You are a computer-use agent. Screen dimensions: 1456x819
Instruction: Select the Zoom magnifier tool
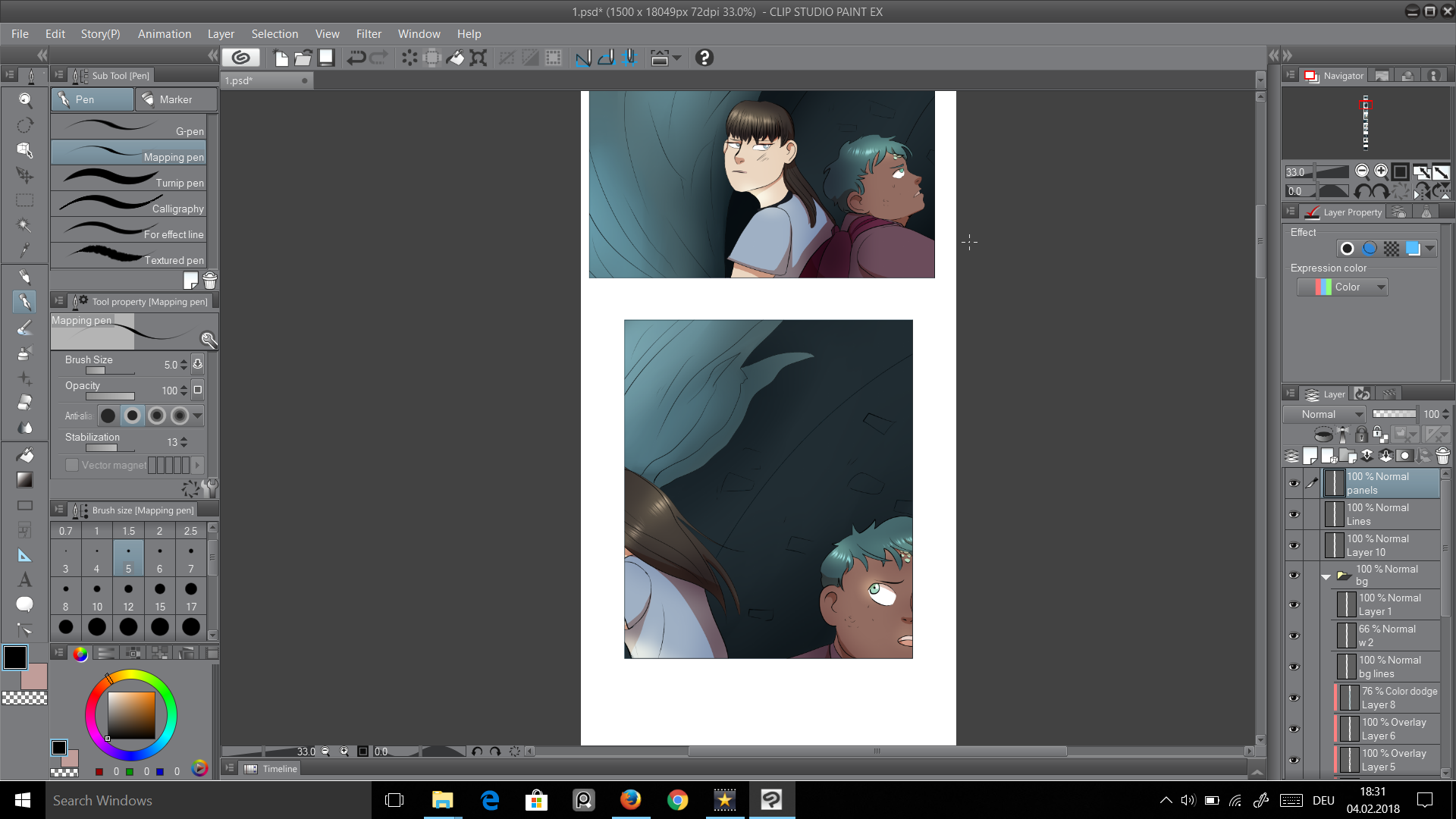(x=24, y=99)
